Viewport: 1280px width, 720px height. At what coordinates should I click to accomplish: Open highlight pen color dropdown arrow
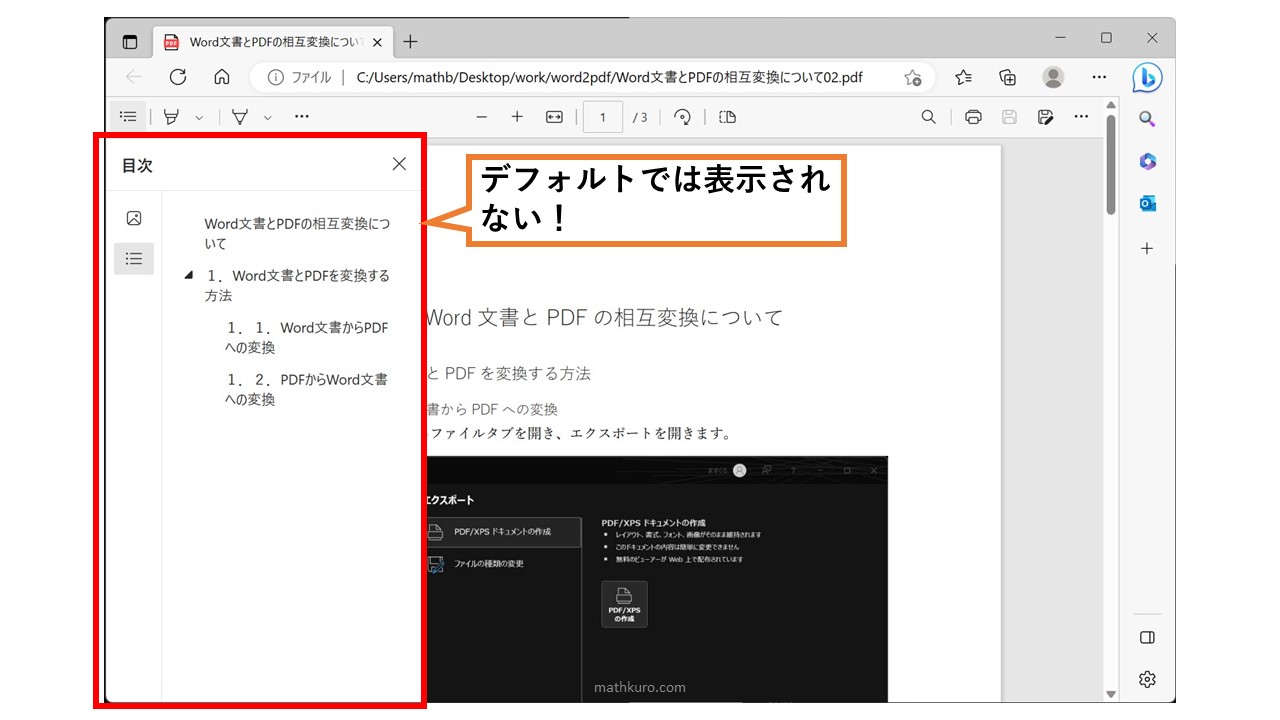[x=199, y=117]
